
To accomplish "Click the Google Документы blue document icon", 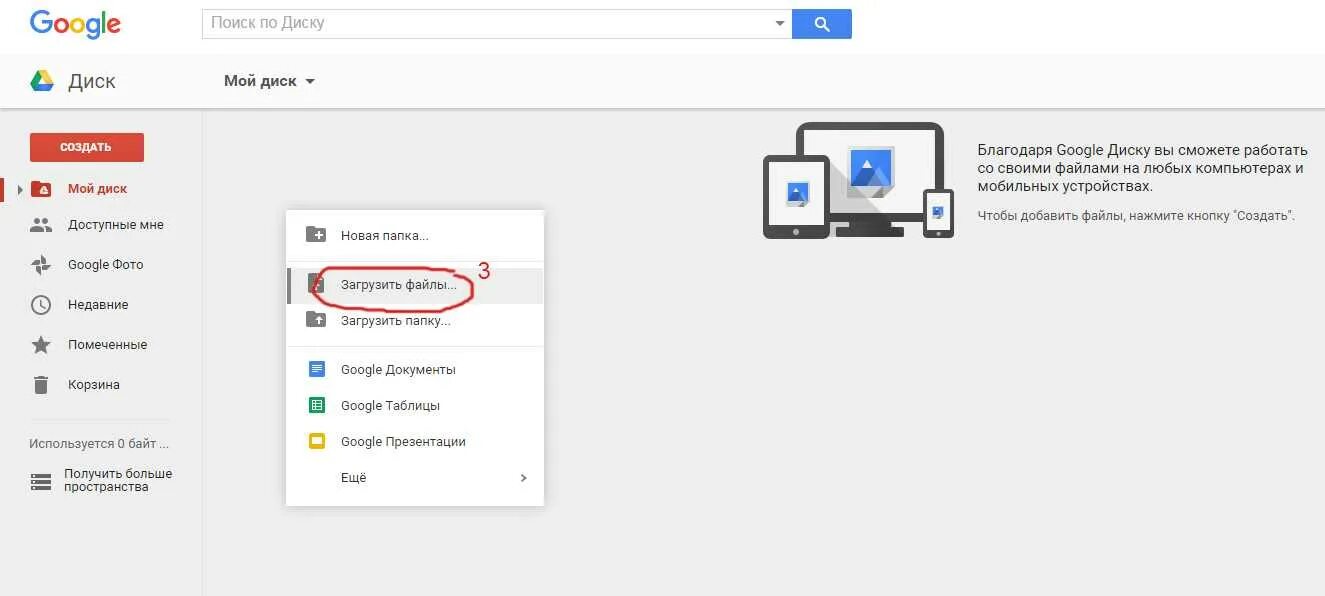I will pos(316,369).
